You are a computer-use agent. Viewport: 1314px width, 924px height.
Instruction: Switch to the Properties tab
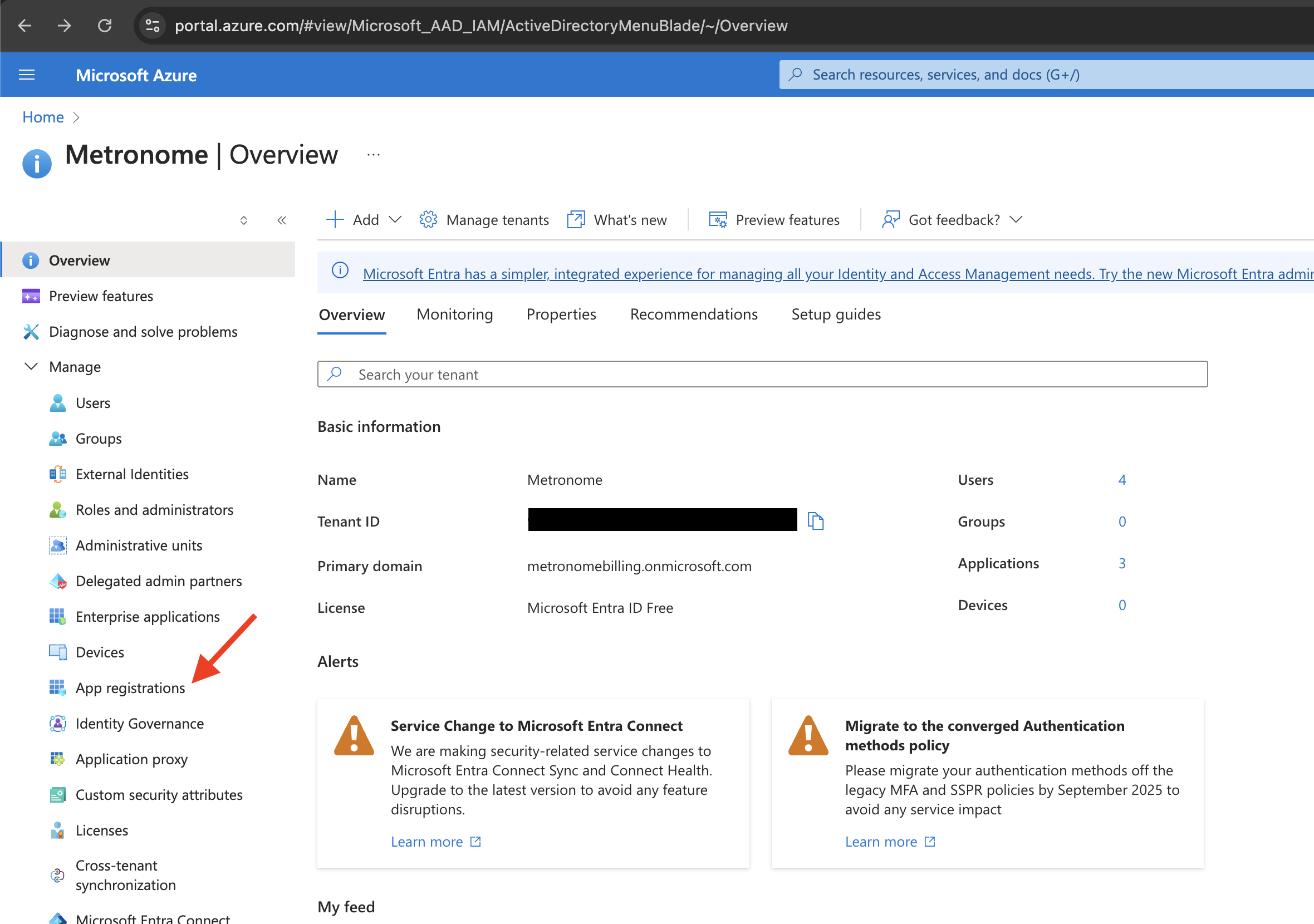(561, 314)
